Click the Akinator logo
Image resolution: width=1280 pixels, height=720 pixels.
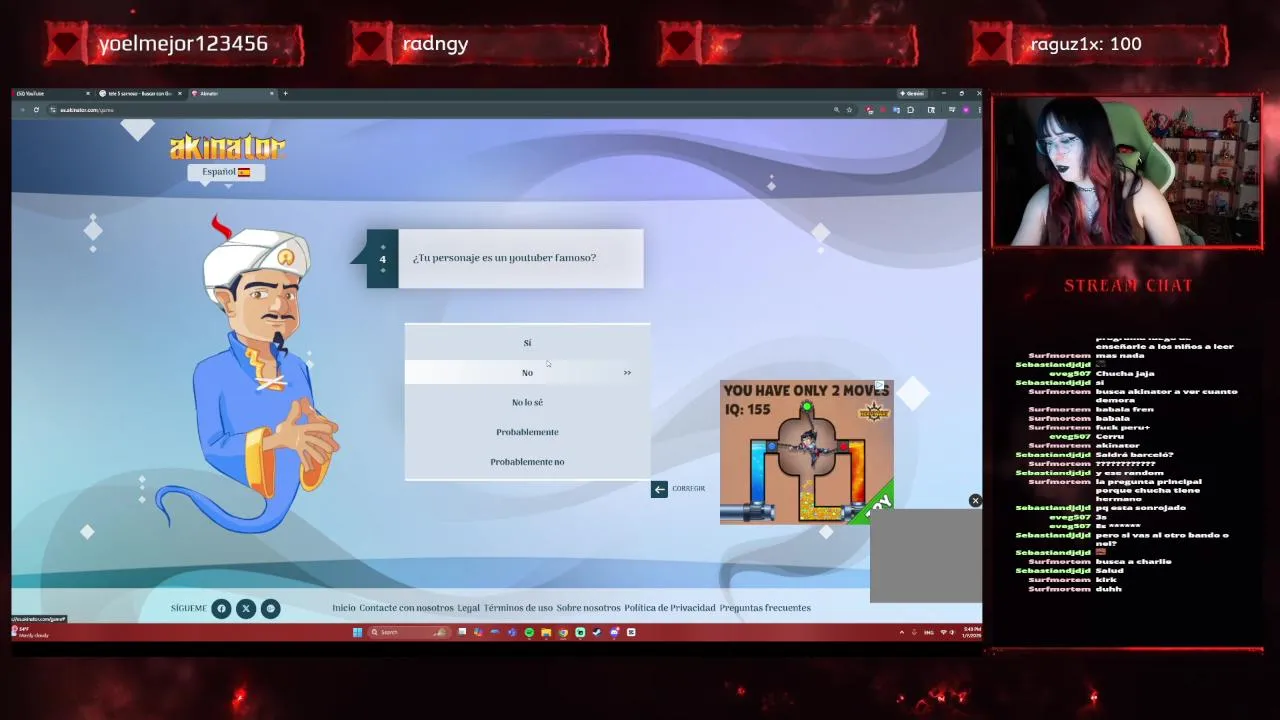pos(227,147)
